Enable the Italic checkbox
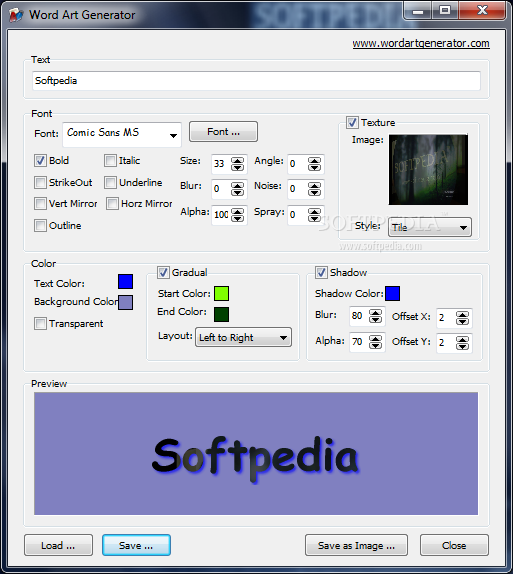 110,161
